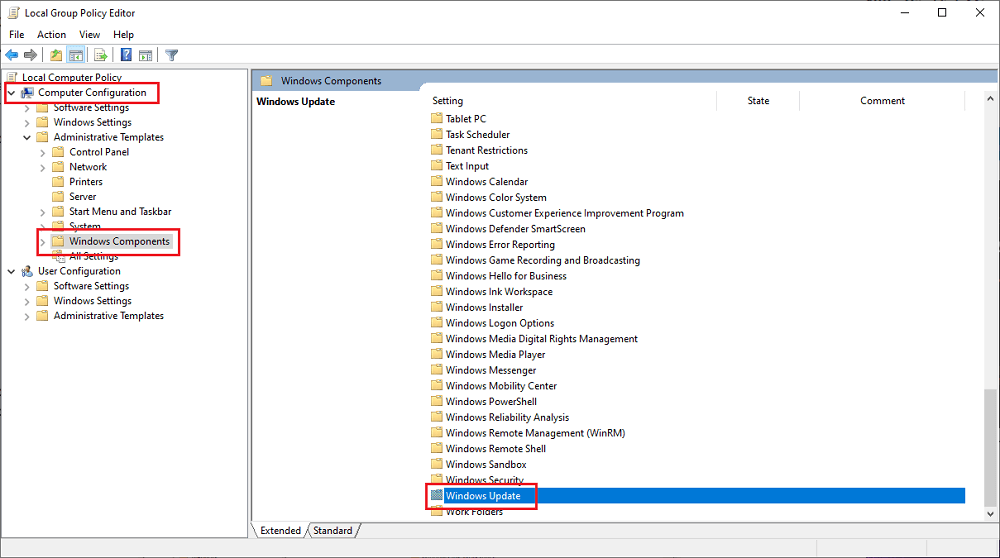This screenshot has height=558, width=1000.
Task: Expand Administrative Templates under User Configuration
Action: (x=27, y=316)
